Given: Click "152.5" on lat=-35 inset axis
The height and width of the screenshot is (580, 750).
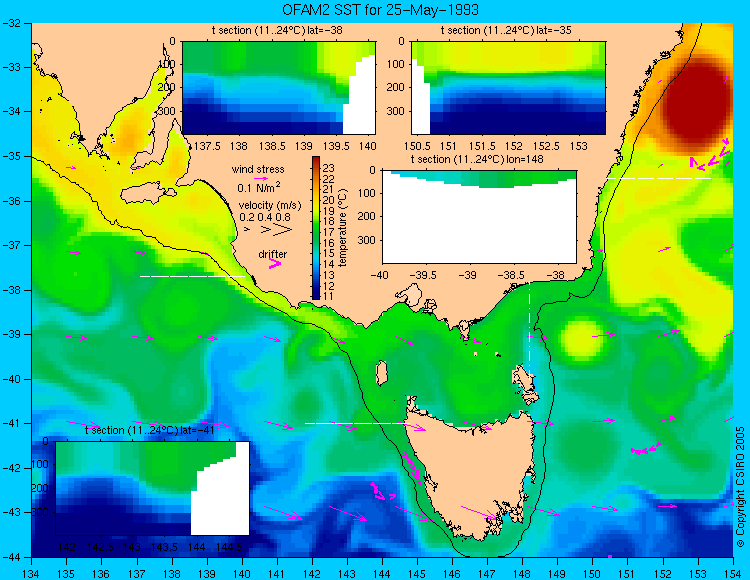Looking at the screenshot, I should (546, 145).
